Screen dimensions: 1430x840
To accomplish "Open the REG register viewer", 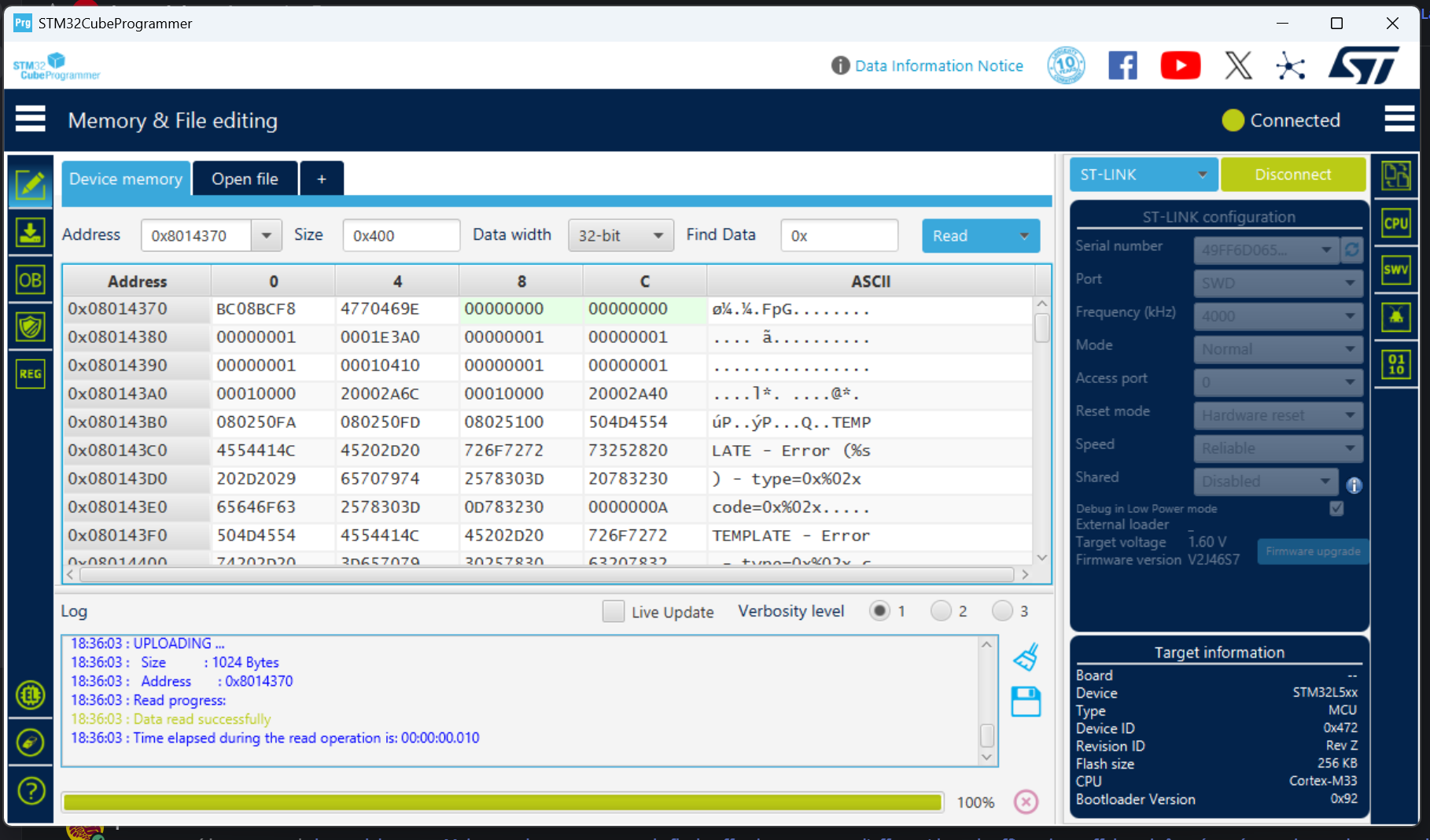I will pyautogui.click(x=30, y=374).
